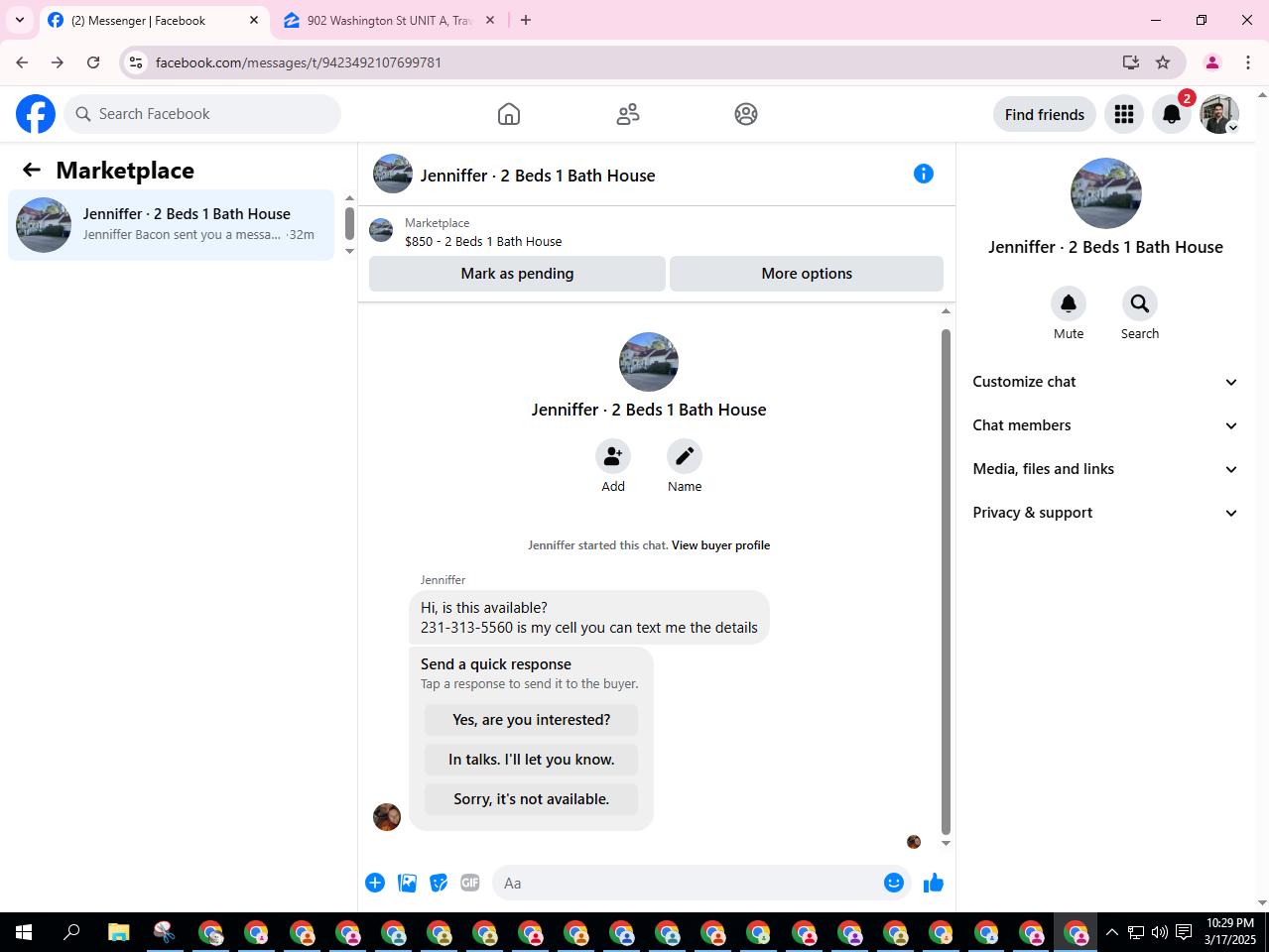Viewport: 1269px width, 952px height.
Task: Open notifications bell with 2 badge
Action: click(1172, 114)
